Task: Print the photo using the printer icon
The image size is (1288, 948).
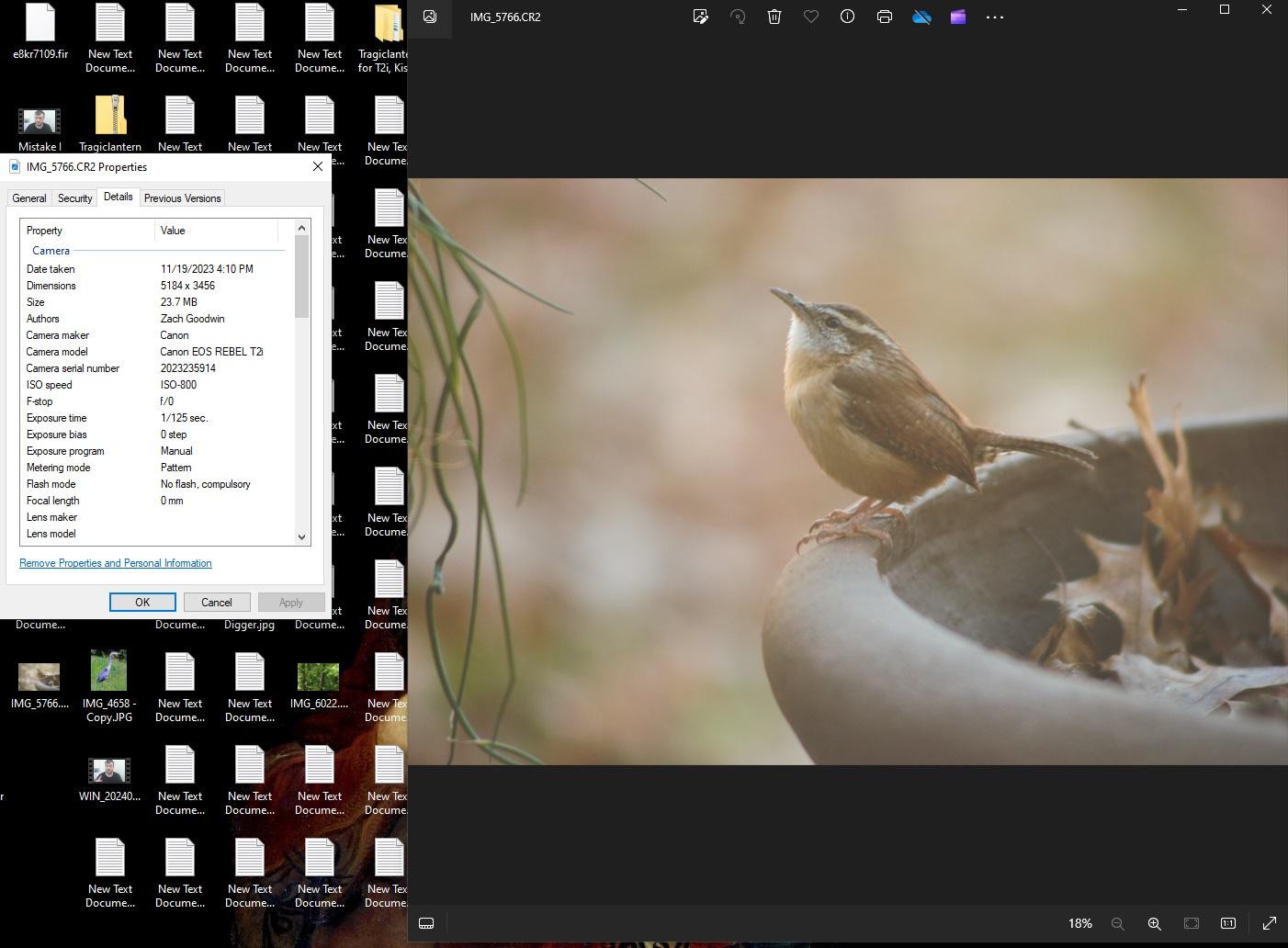Action: [x=885, y=17]
